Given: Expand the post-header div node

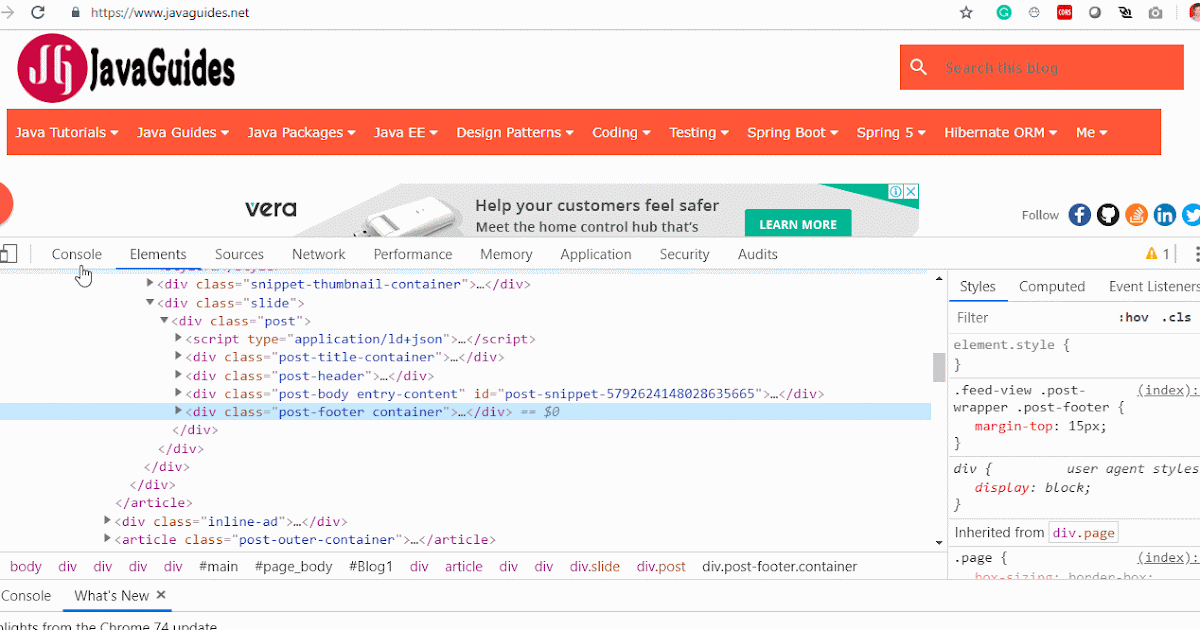Looking at the screenshot, I should pyautogui.click(x=179, y=376).
